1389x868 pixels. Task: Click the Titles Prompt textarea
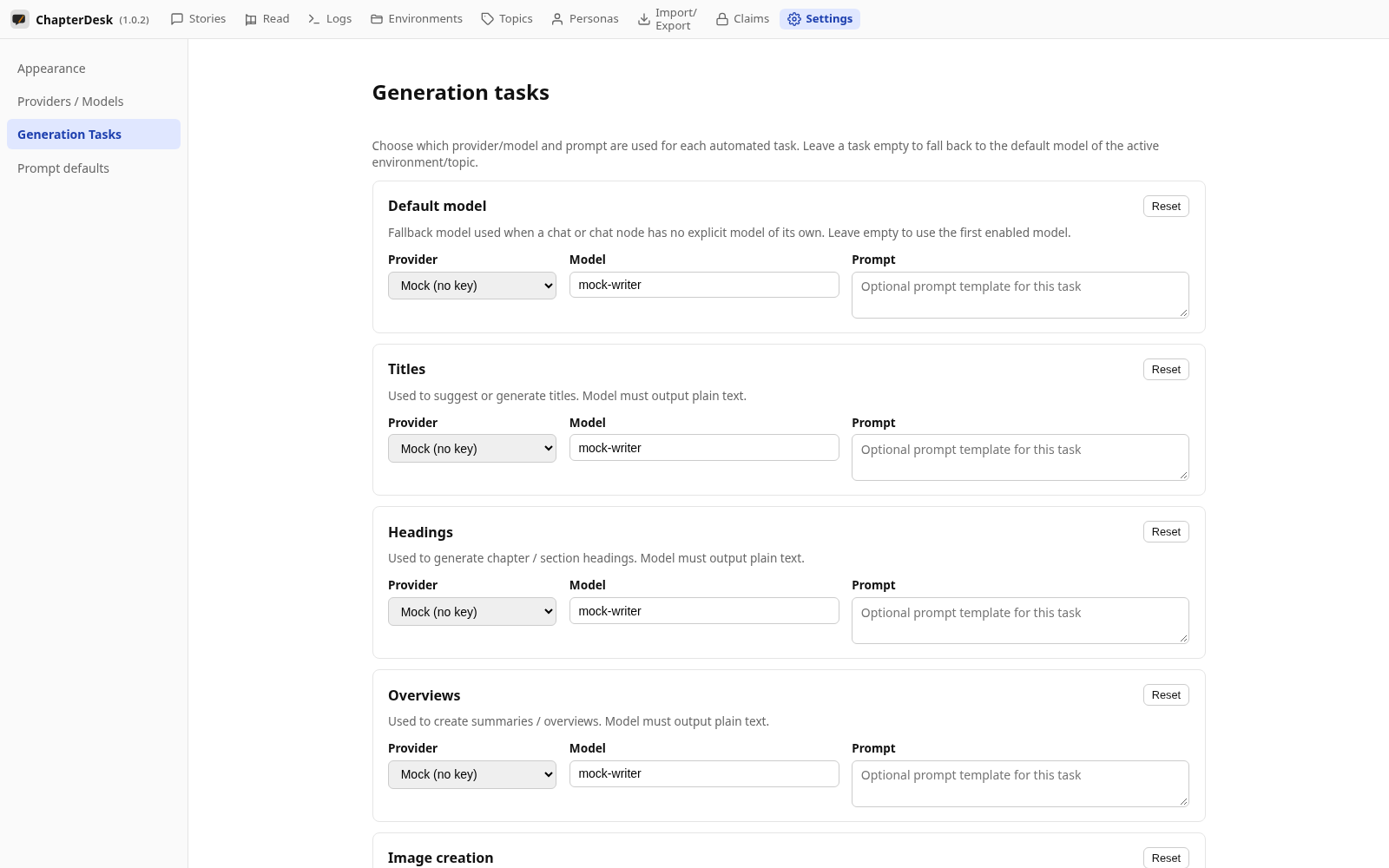(1020, 457)
